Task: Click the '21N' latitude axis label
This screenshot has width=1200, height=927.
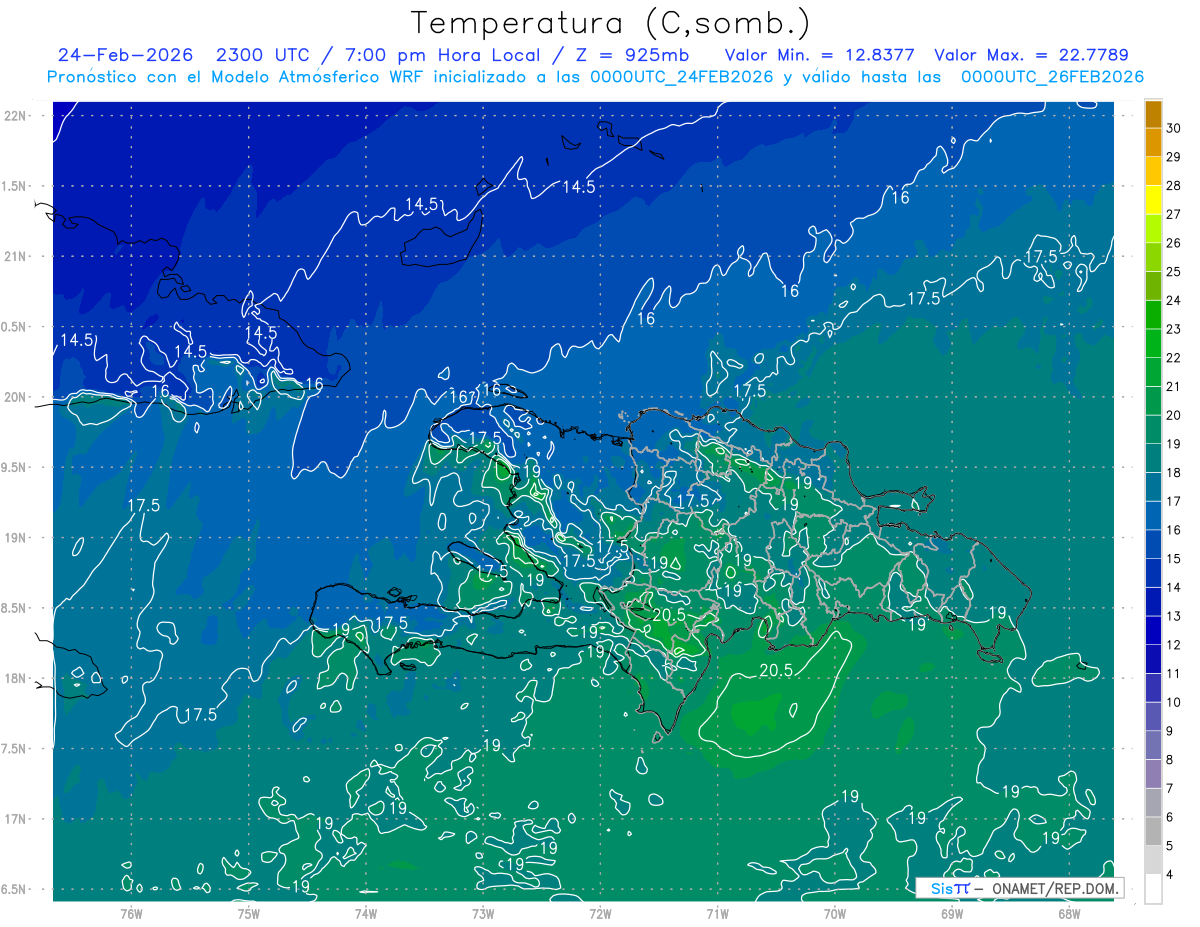Action: tap(13, 256)
